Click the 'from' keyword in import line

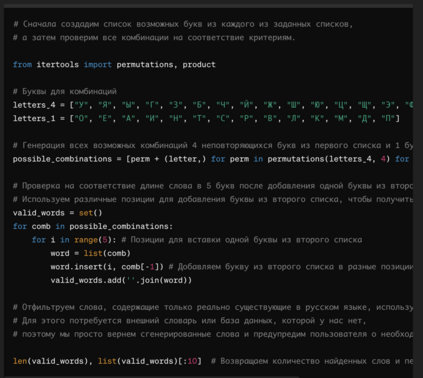click(x=22, y=65)
